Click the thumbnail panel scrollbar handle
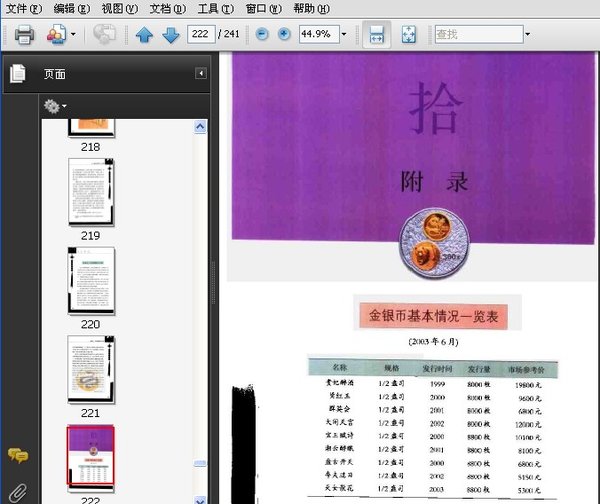 click(x=200, y=464)
